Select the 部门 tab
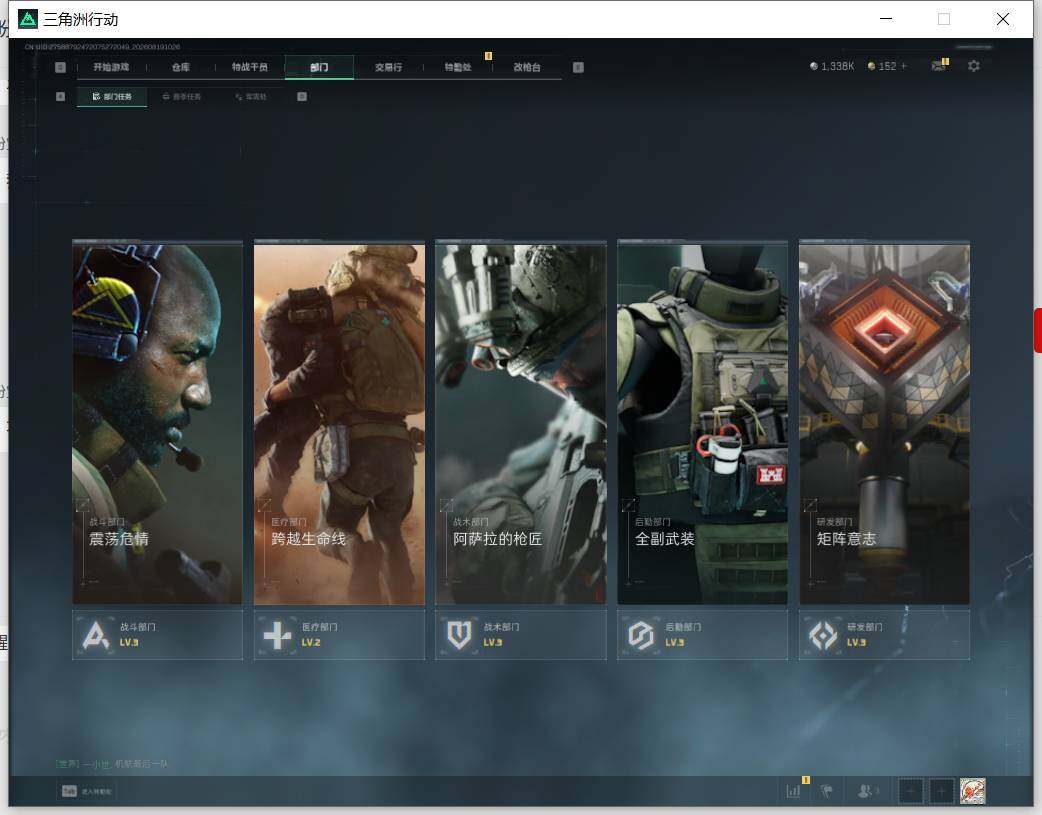The image size is (1042, 815). pos(319,67)
